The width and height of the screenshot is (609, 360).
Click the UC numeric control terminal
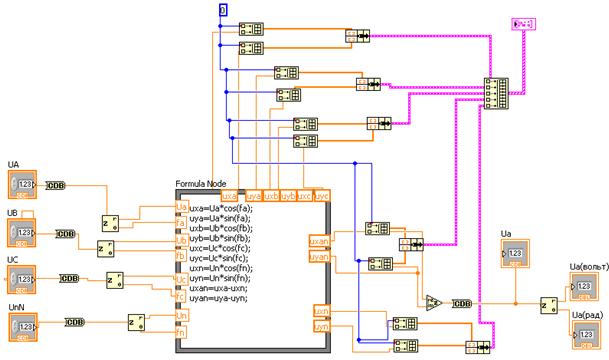coord(22,280)
